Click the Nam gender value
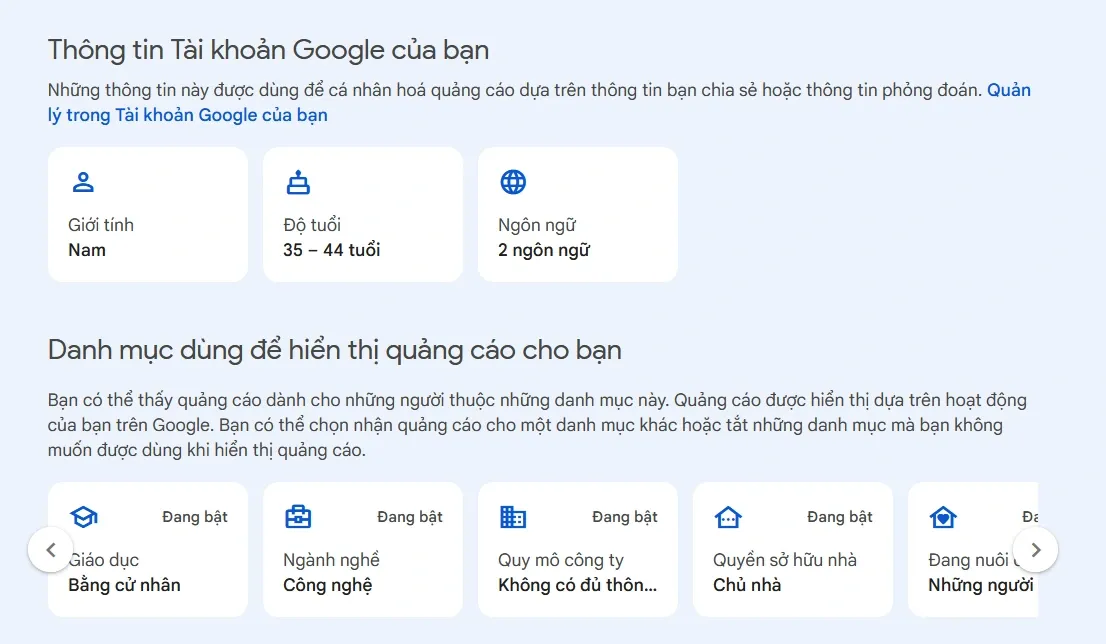This screenshot has height=644, width=1106. (87, 250)
